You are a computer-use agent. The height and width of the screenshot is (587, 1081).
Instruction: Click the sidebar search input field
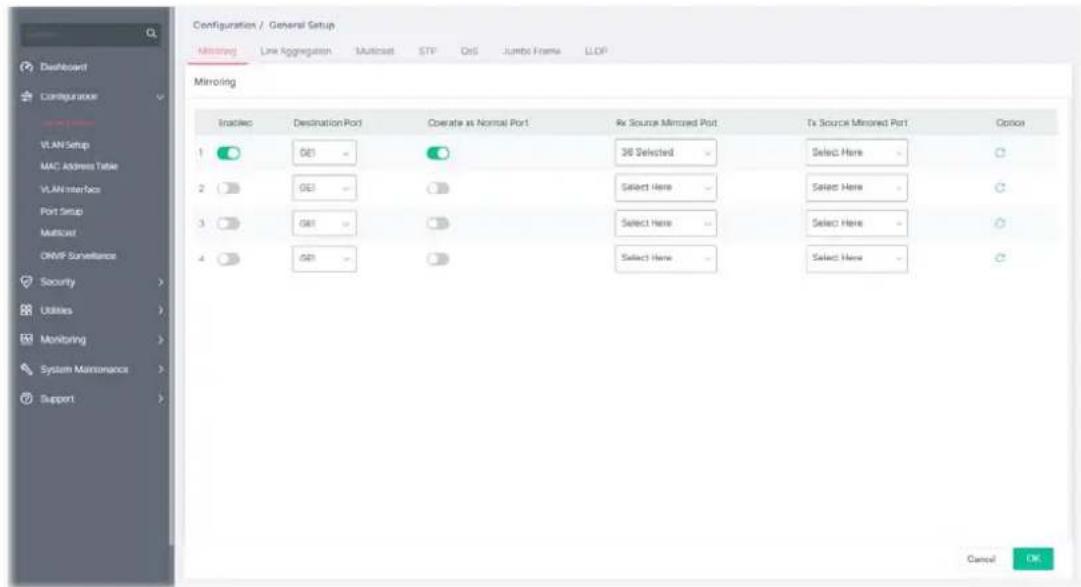click(x=83, y=34)
